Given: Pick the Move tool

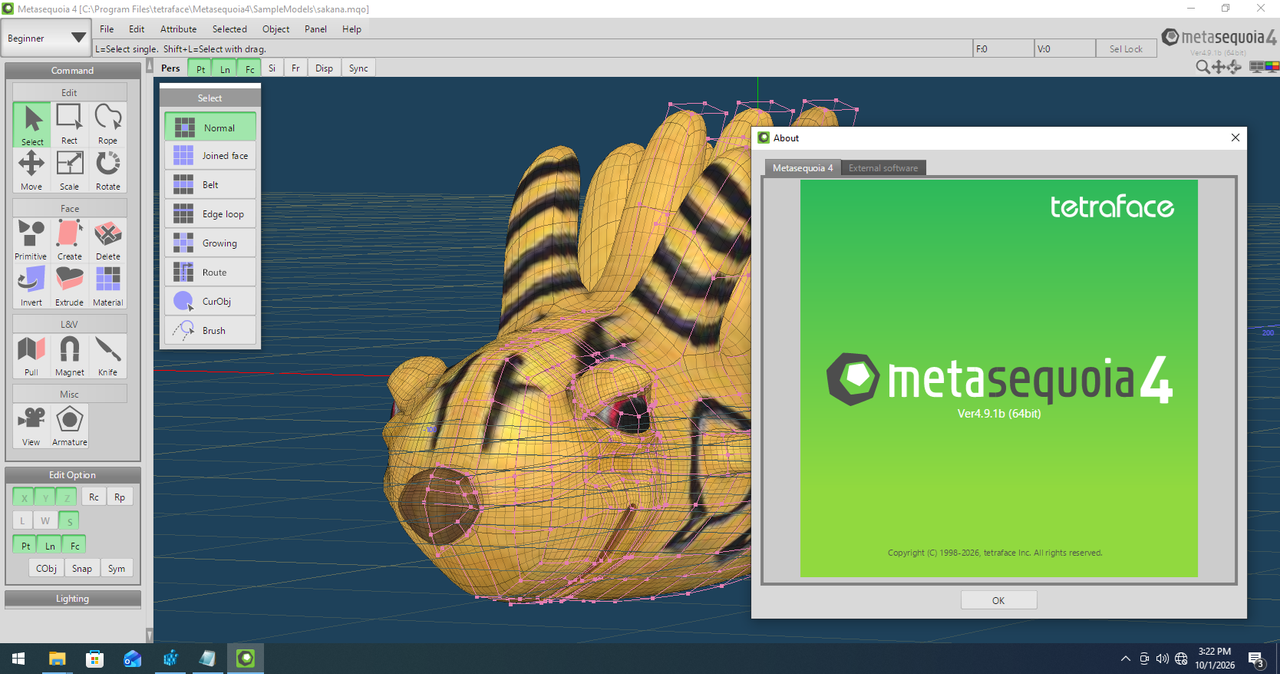Looking at the screenshot, I should click(32, 170).
